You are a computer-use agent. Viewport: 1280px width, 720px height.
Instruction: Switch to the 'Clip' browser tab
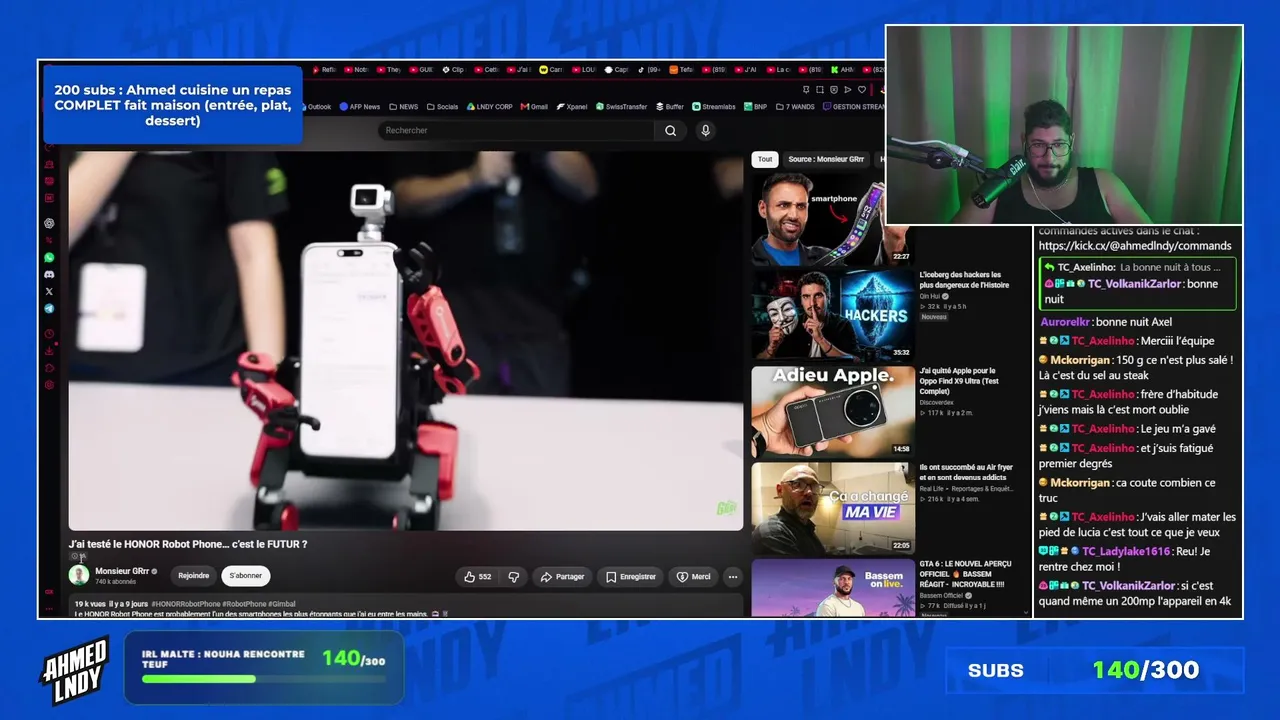click(x=453, y=70)
